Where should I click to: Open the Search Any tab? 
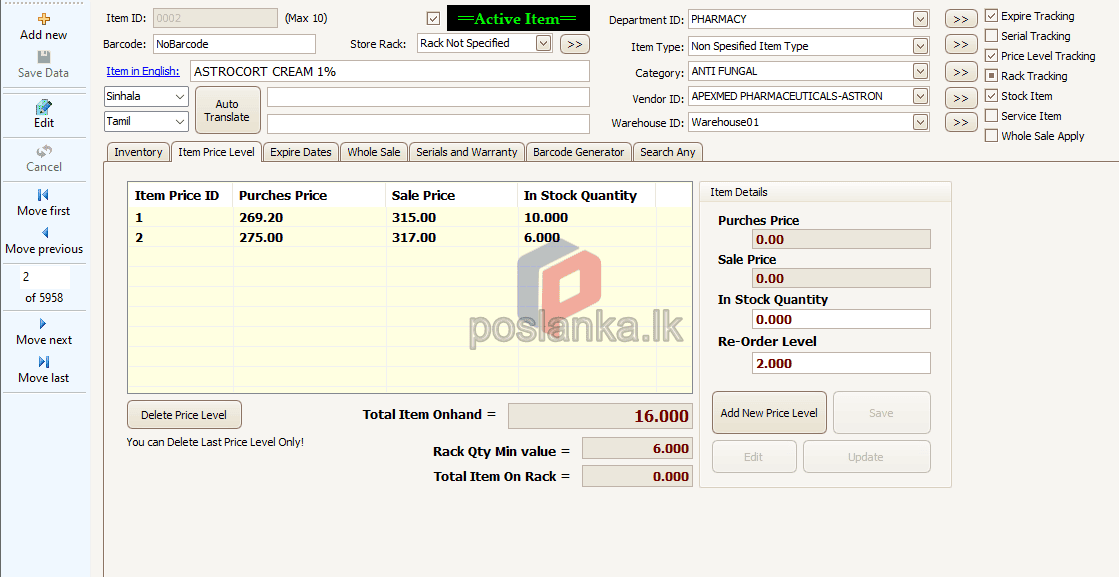[x=667, y=152]
